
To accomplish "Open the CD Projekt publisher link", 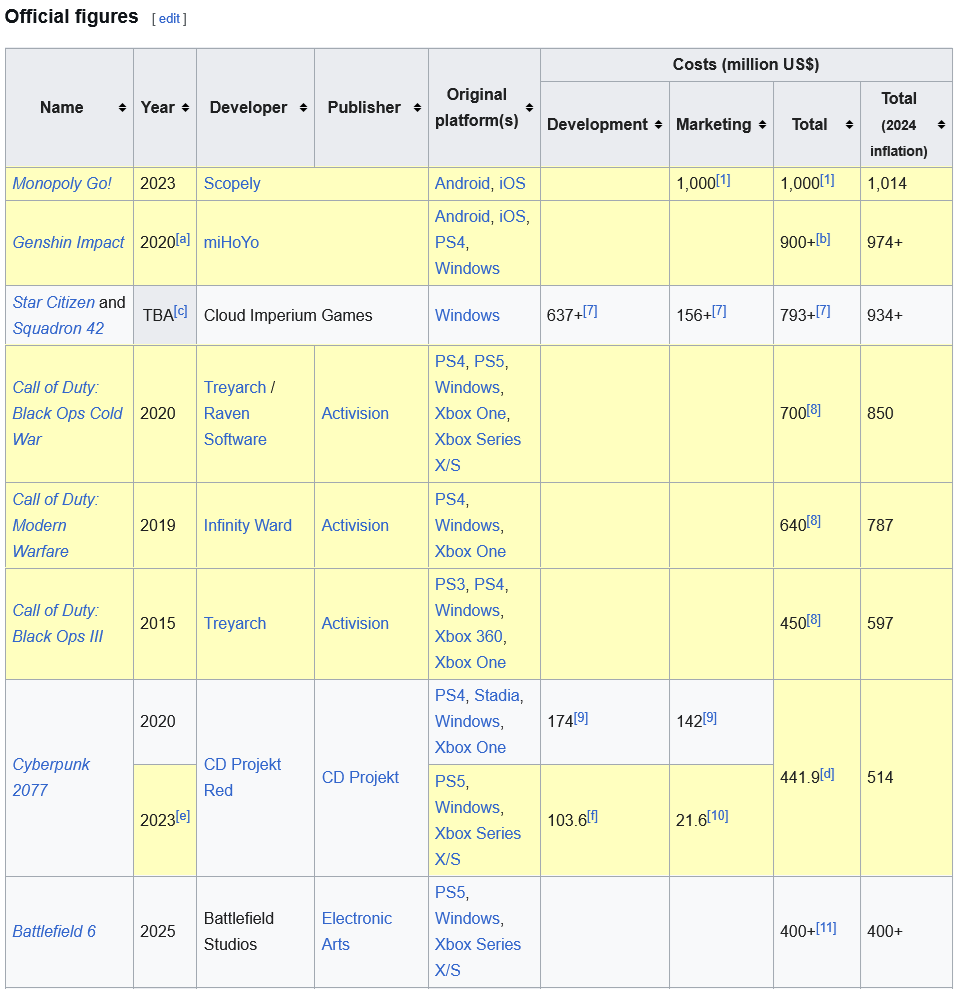I will [x=360, y=777].
